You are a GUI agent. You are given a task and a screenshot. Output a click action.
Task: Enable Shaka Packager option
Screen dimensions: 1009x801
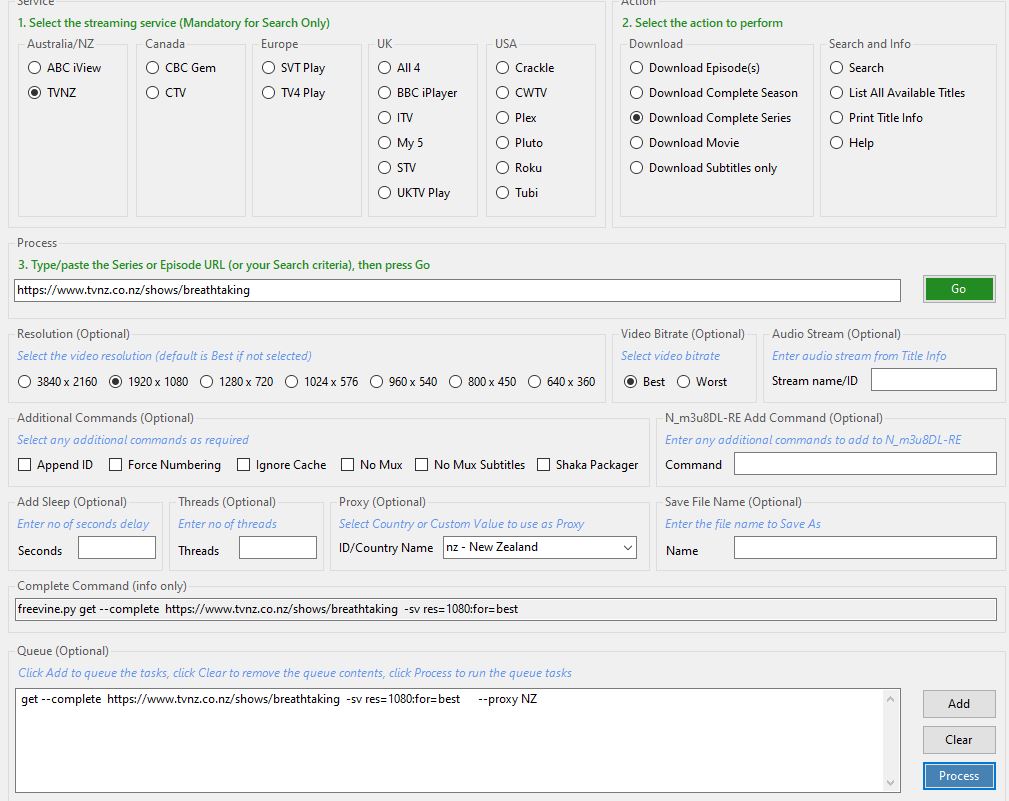(544, 465)
